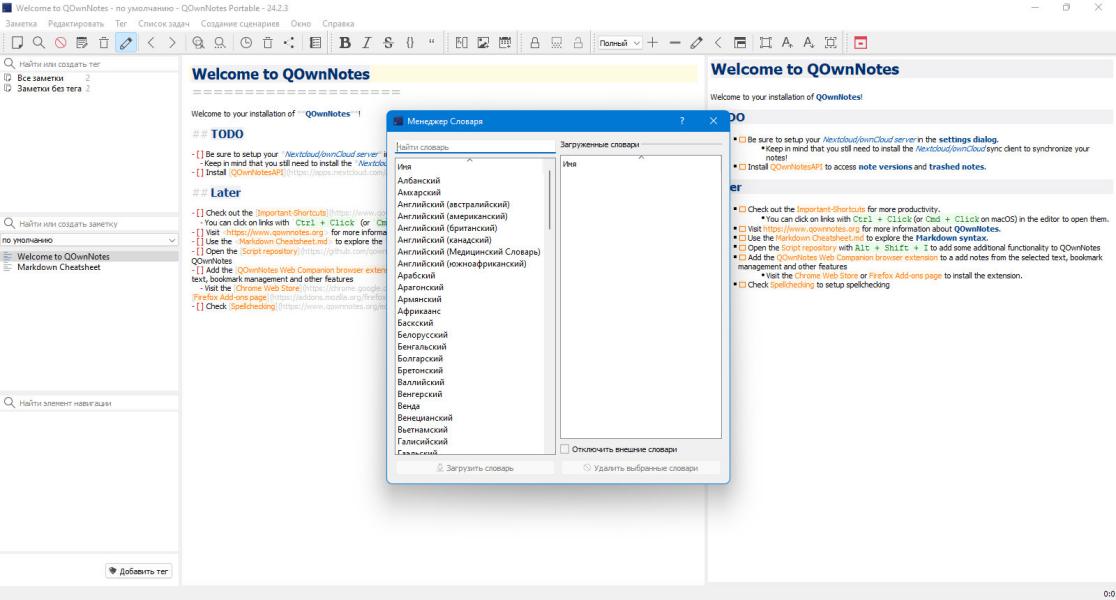The width and height of the screenshot is (1116, 600).
Task: Open note versions clock icon
Action: (246, 43)
